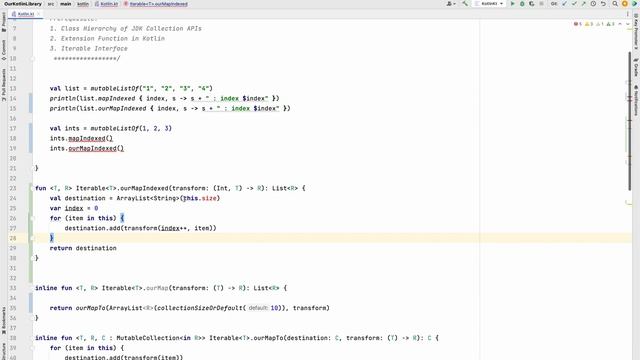640x360 pixels.
Task: Run the current configuration with the green play icon
Action: coord(513,4)
